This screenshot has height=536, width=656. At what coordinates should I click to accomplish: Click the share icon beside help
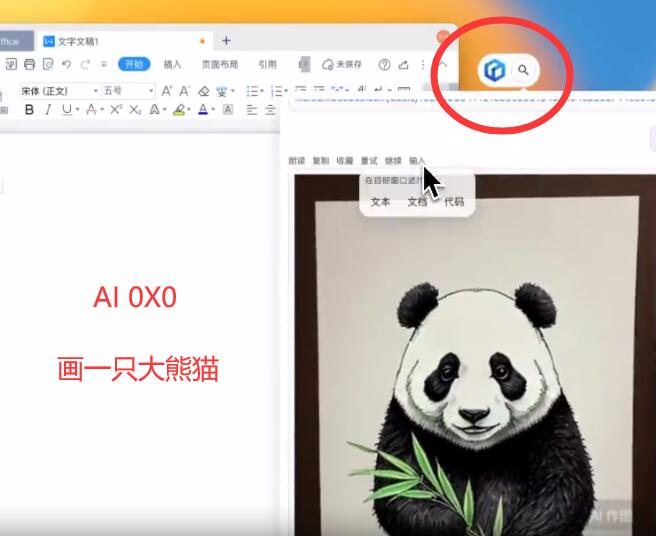point(403,65)
